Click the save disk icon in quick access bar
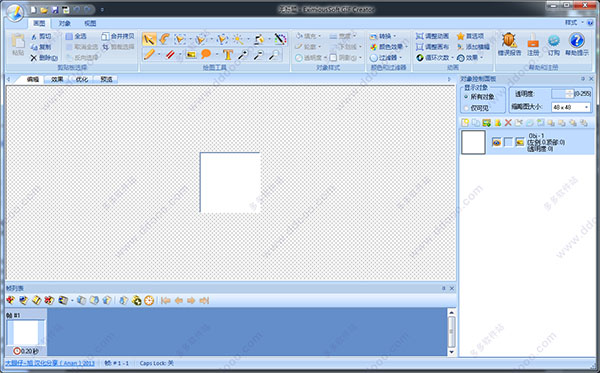The height and width of the screenshot is (373, 600). tap(55, 10)
